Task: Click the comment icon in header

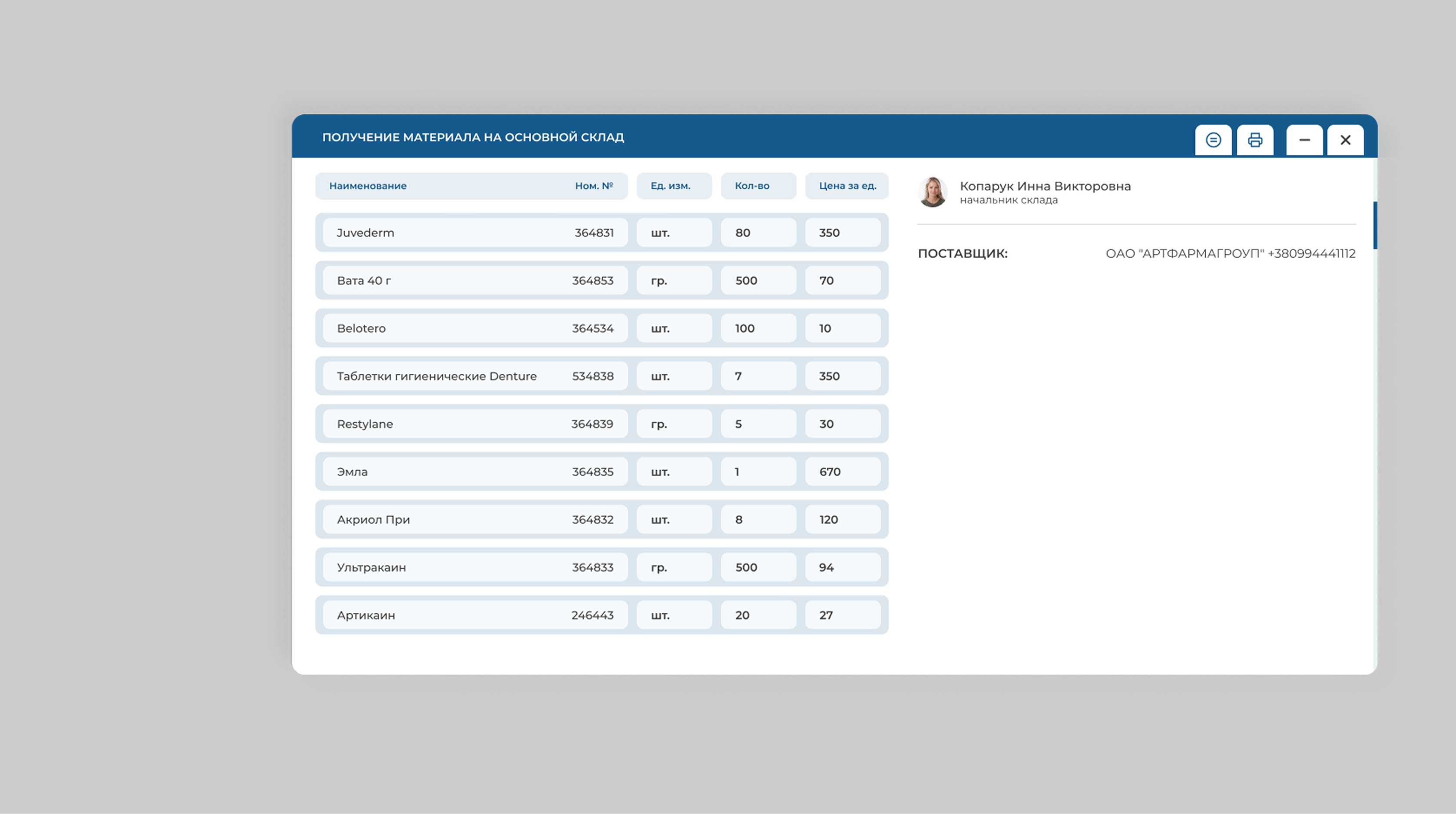Action: coord(1213,140)
